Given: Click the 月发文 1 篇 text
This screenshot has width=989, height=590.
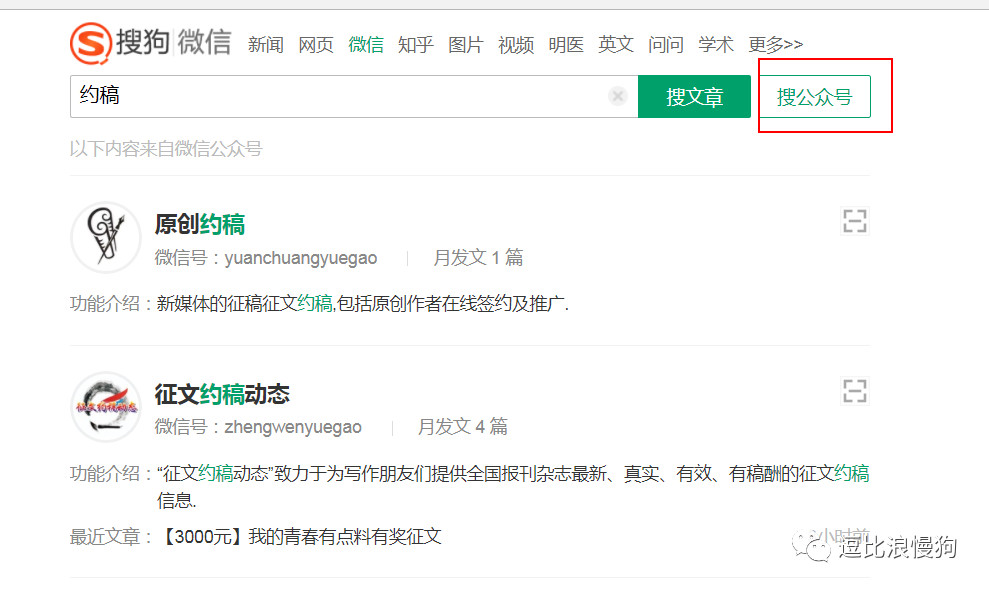Looking at the screenshot, I should click(478, 257).
